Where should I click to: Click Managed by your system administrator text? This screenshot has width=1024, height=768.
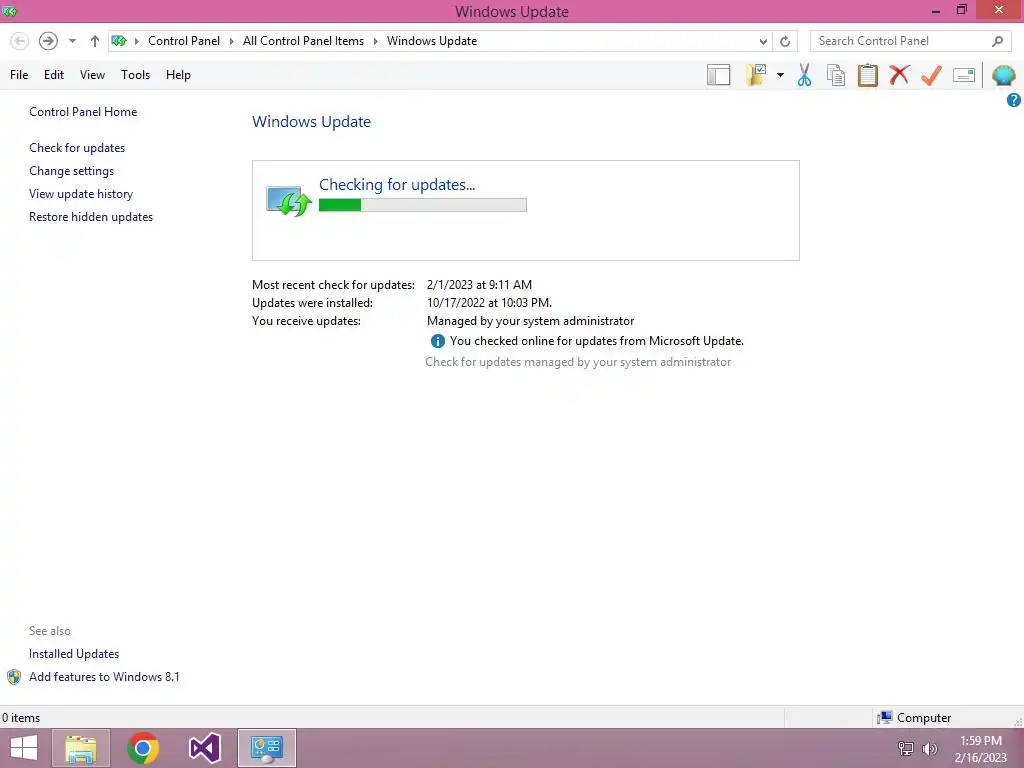530,321
